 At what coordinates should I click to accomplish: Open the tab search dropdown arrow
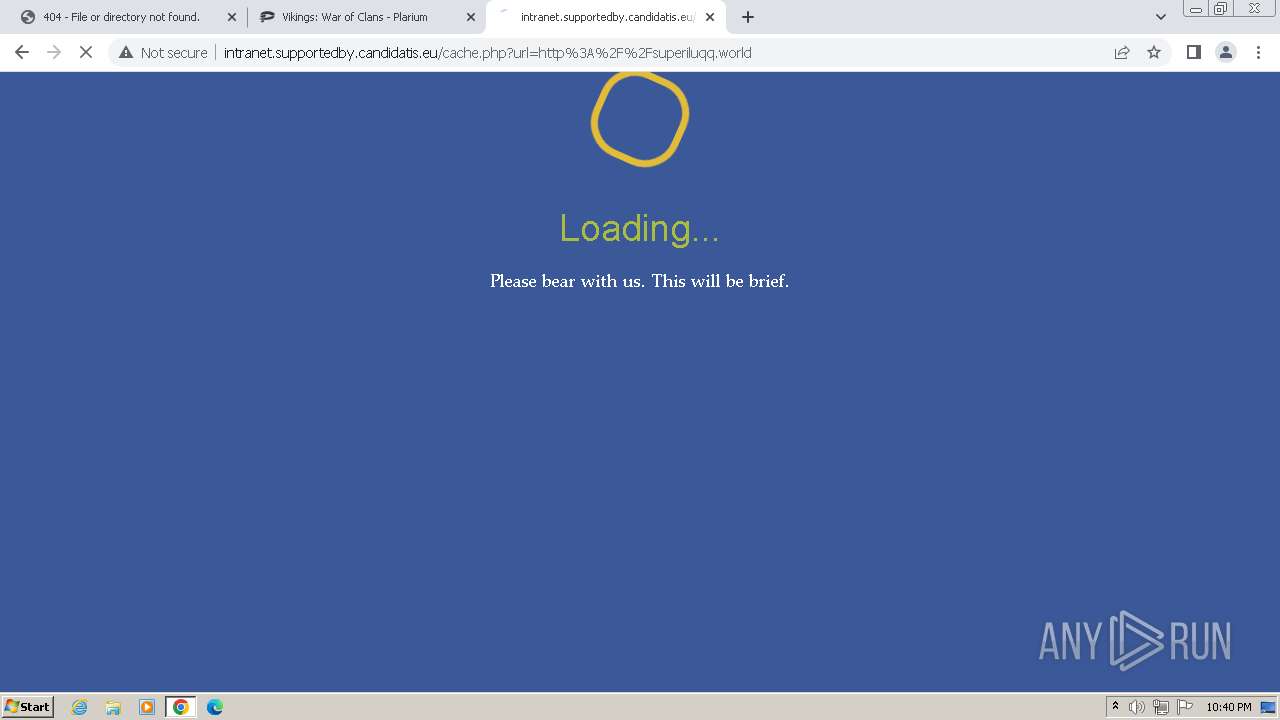[1160, 17]
